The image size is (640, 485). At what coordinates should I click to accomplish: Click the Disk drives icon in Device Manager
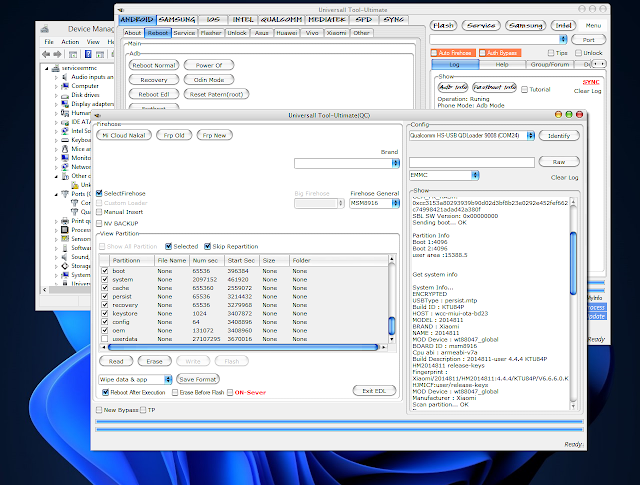pyautogui.click(x=64, y=95)
